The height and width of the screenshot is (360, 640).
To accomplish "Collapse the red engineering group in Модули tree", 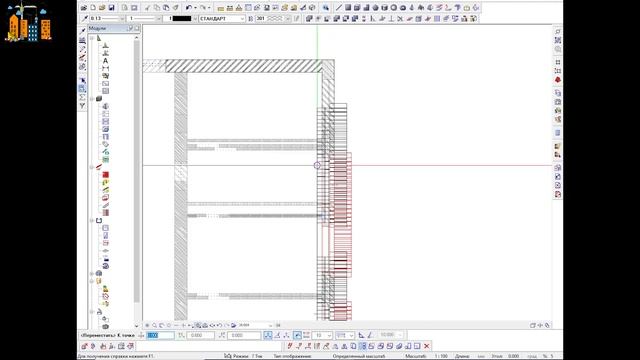I will click(x=92, y=167).
